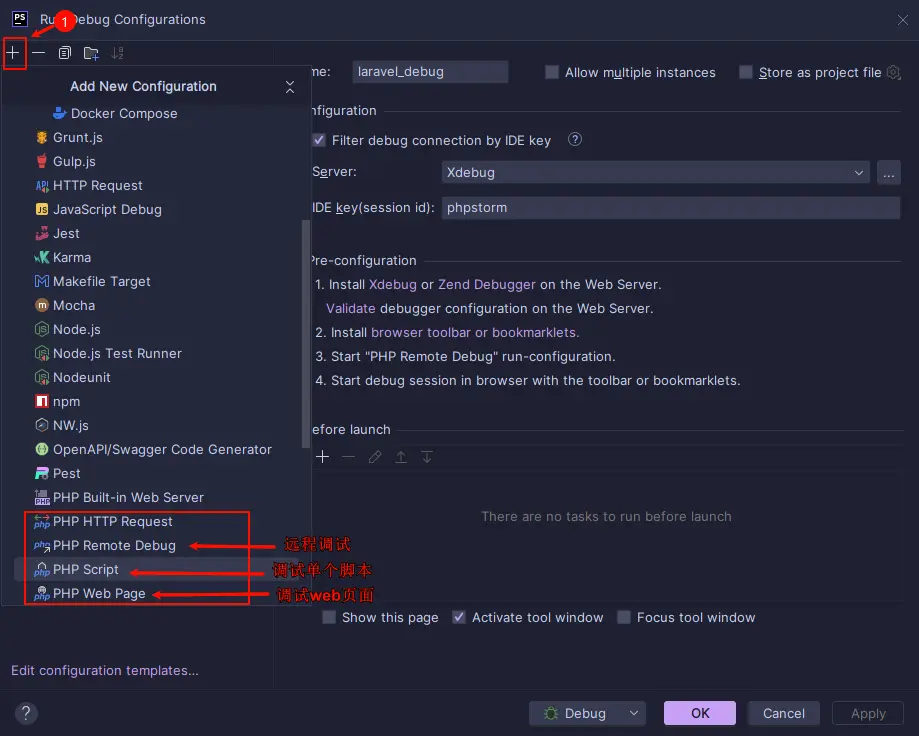Viewport: 919px width, 736px height.
Task: Click the new folder icon in toolbar
Action: tap(91, 53)
